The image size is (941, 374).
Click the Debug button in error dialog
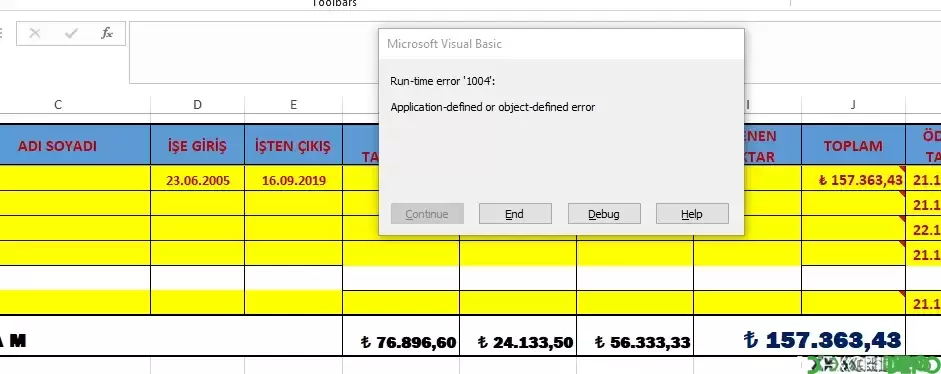pos(604,214)
